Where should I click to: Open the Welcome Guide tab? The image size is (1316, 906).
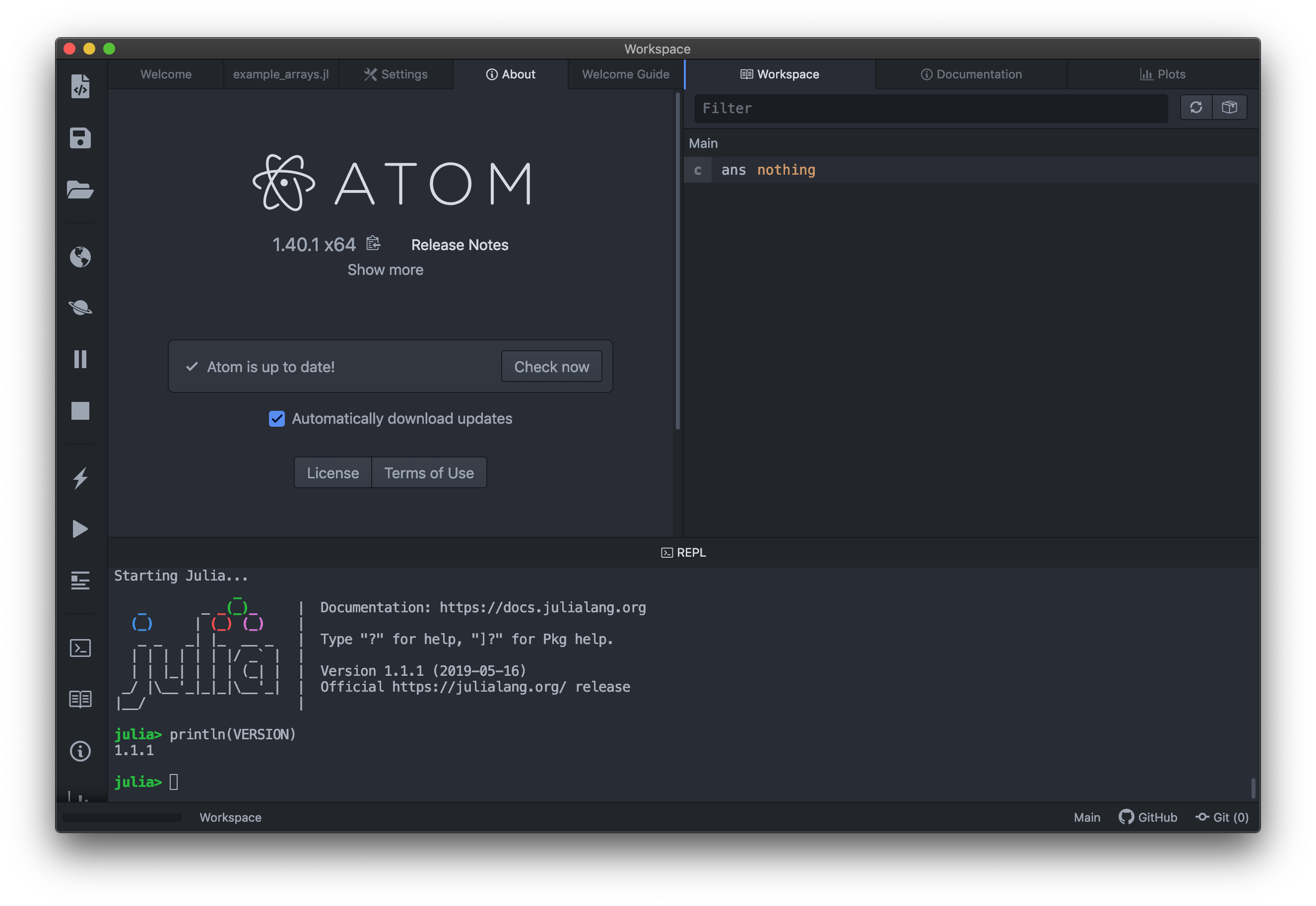point(626,74)
